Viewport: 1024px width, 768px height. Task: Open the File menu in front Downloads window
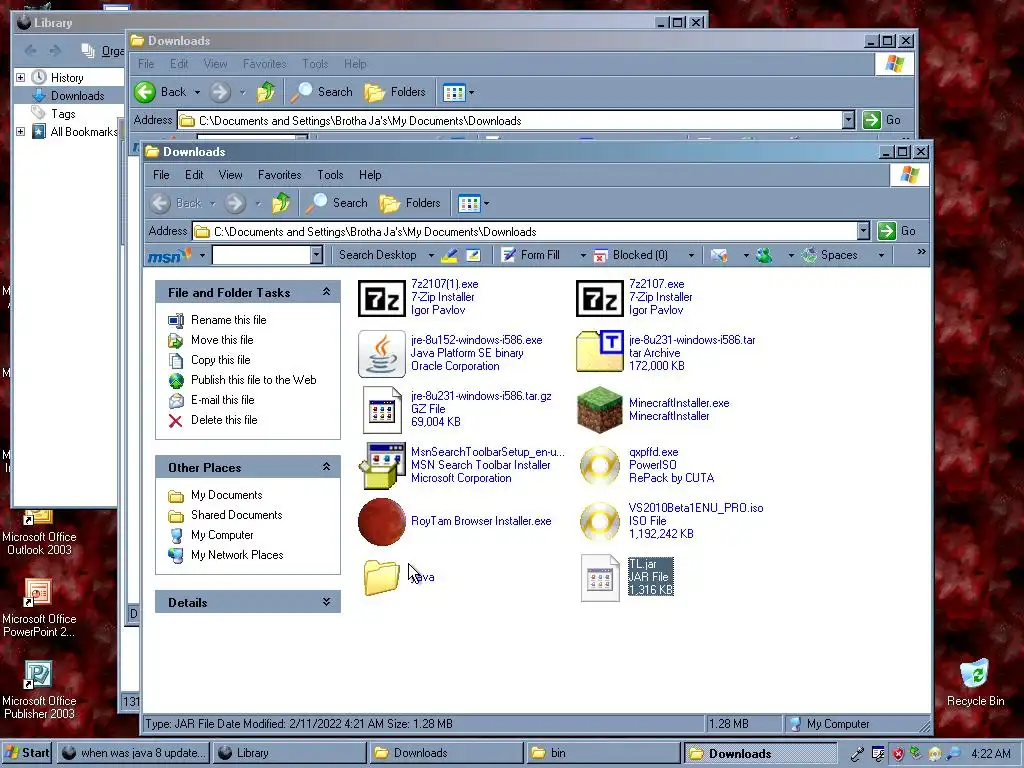tap(161, 175)
